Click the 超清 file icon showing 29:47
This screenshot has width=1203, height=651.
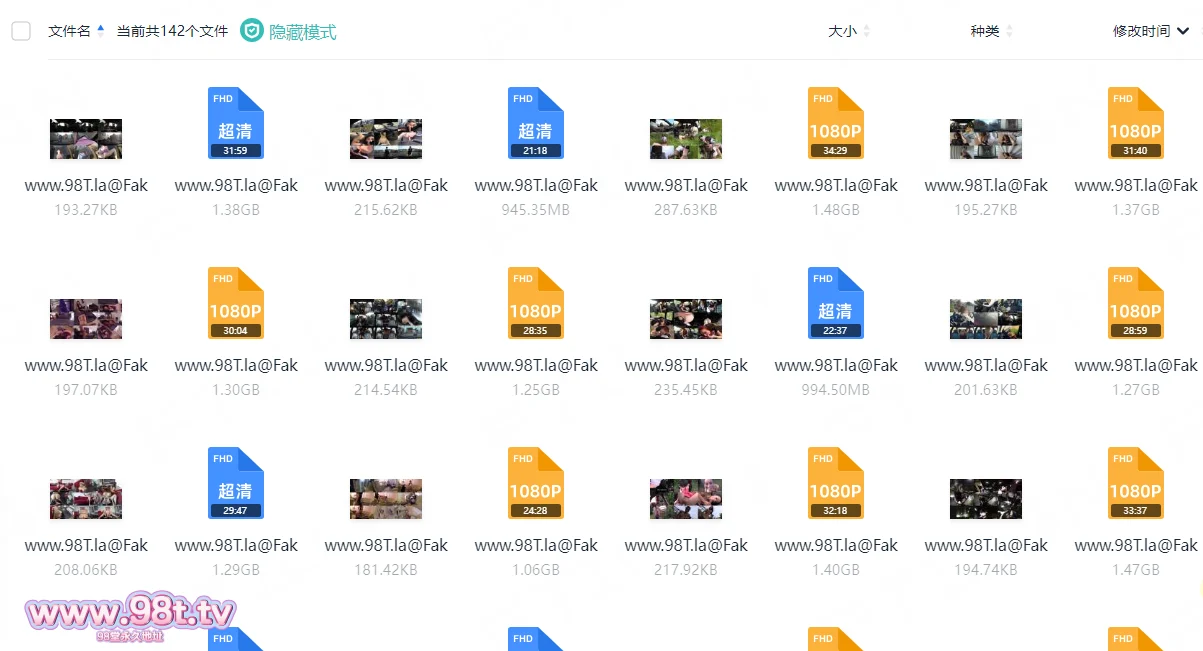click(x=236, y=483)
